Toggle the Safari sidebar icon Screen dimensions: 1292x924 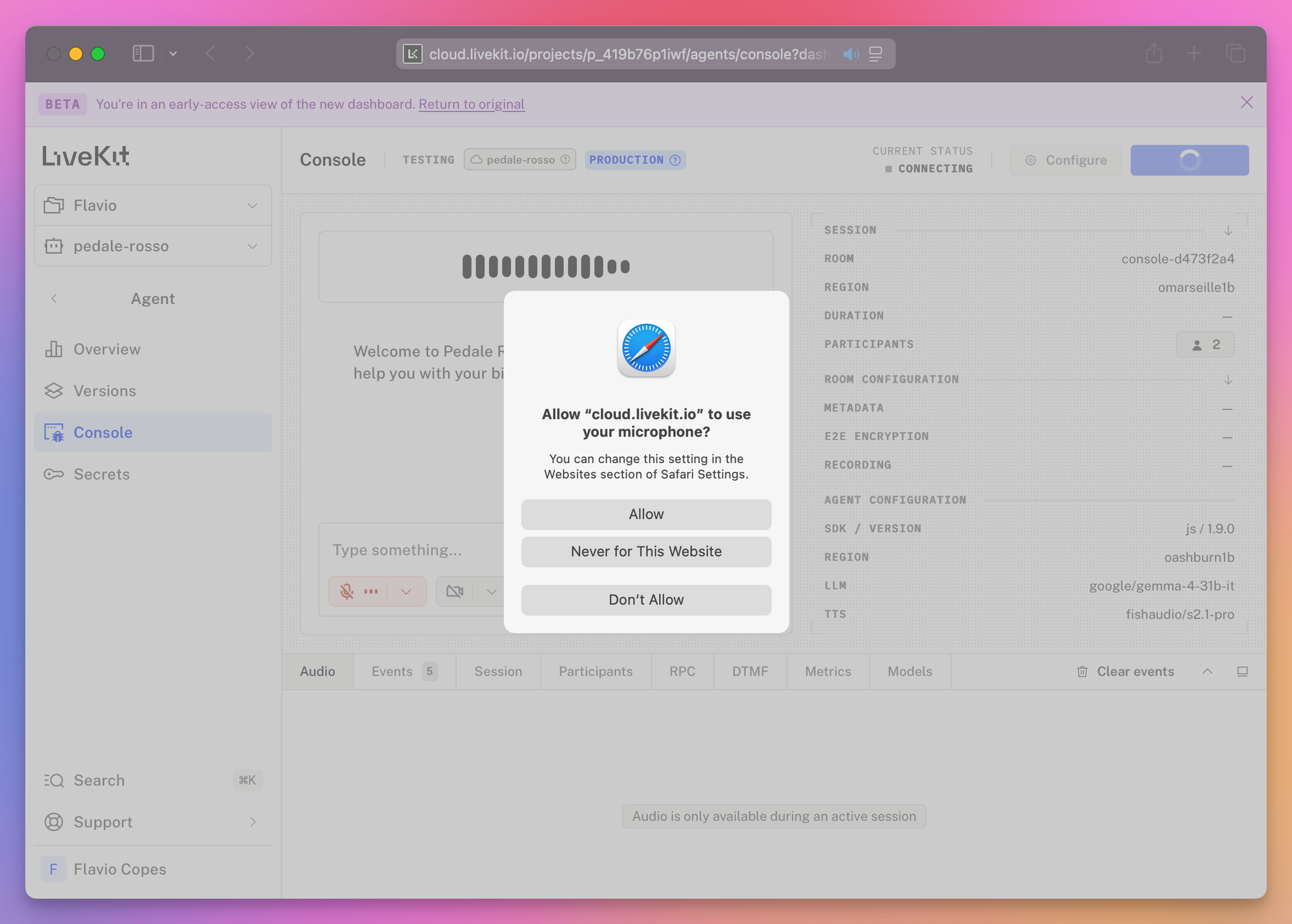pyautogui.click(x=143, y=54)
